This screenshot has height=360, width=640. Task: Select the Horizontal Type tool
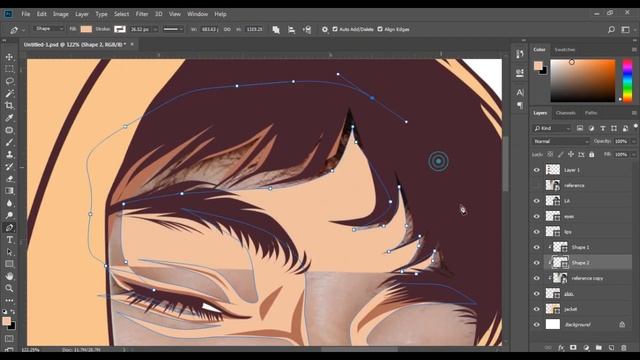(x=9, y=240)
